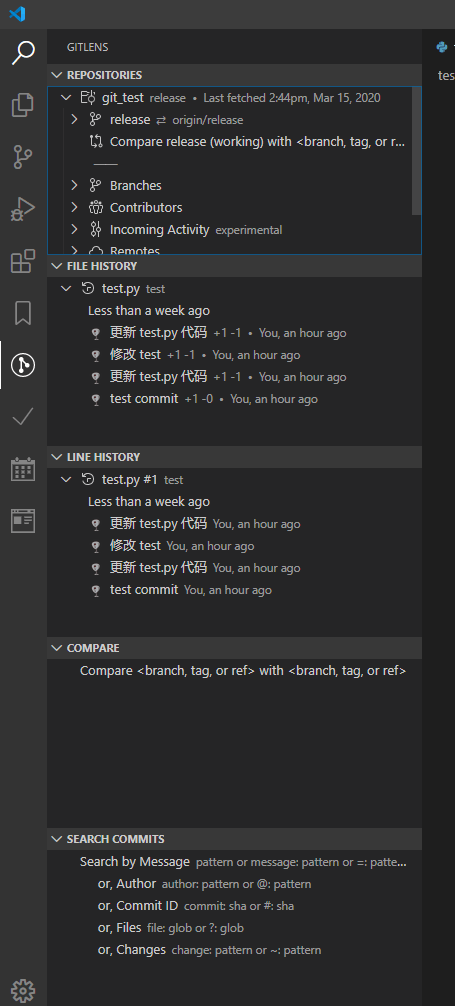Open the Bookmarks icon in activity bar
The width and height of the screenshot is (455, 1006).
(x=23, y=313)
